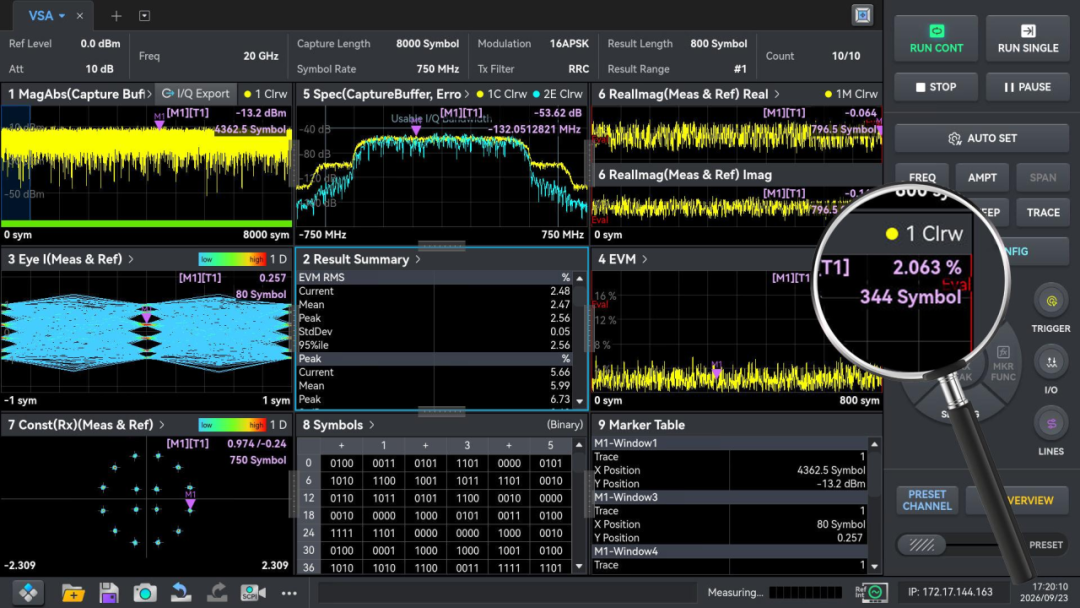
Task: Click the Symbol Rate 750 MHz setting
Action: (x=377, y=69)
